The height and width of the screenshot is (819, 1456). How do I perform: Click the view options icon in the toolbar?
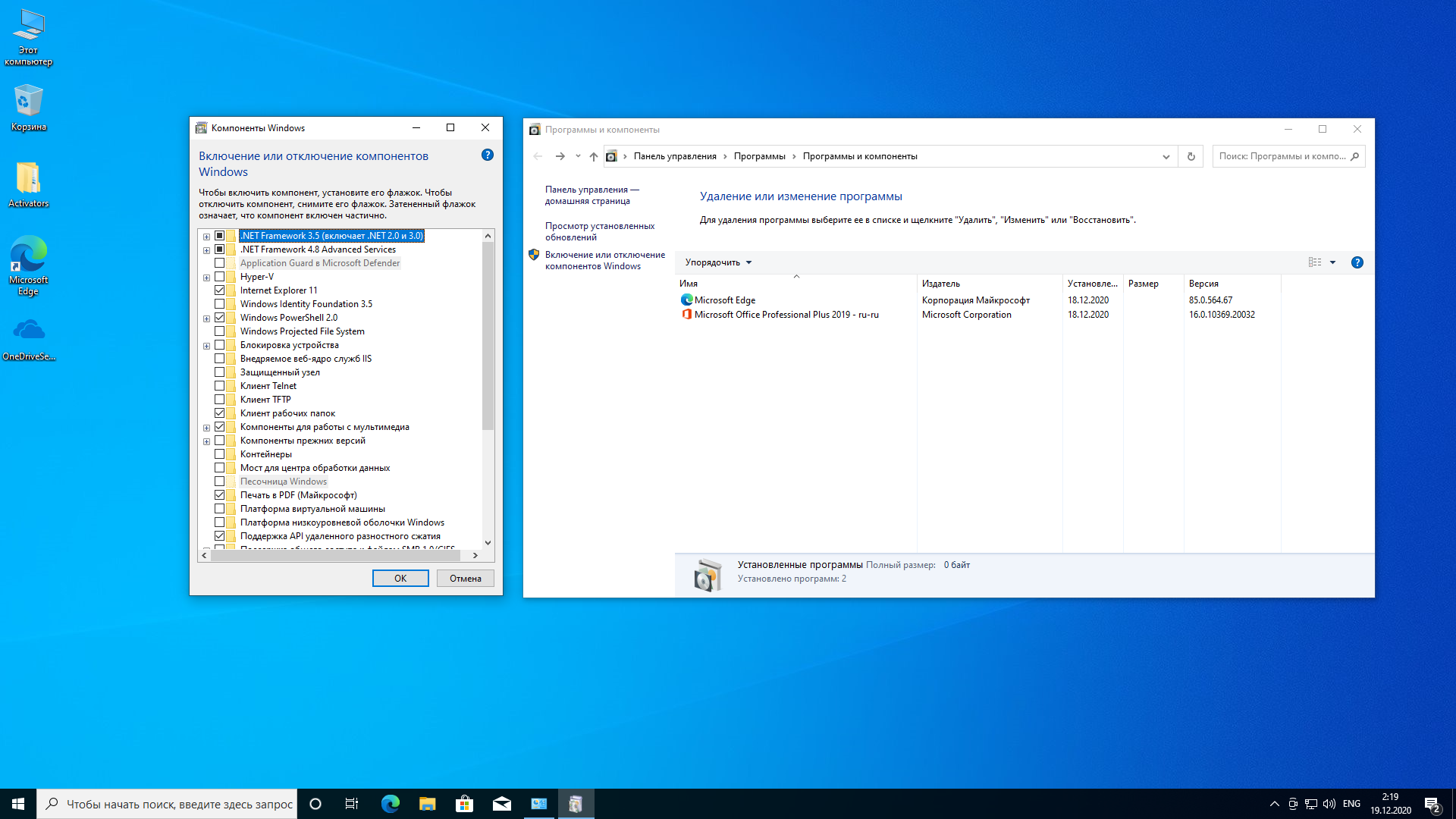click(x=1315, y=262)
